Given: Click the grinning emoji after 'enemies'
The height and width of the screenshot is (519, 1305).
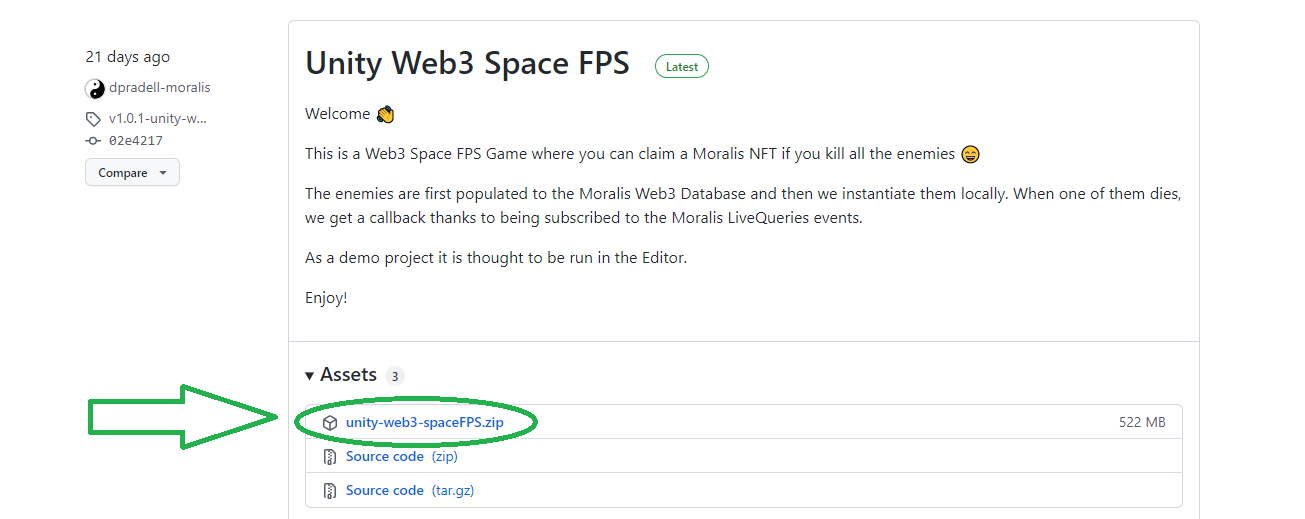Looking at the screenshot, I should coord(969,154).
